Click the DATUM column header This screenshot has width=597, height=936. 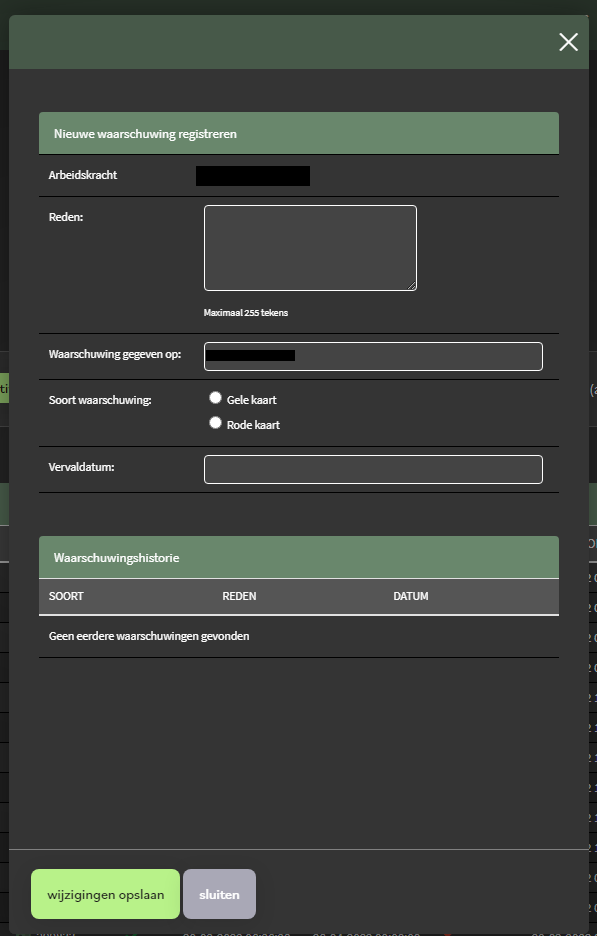point(411,596)
